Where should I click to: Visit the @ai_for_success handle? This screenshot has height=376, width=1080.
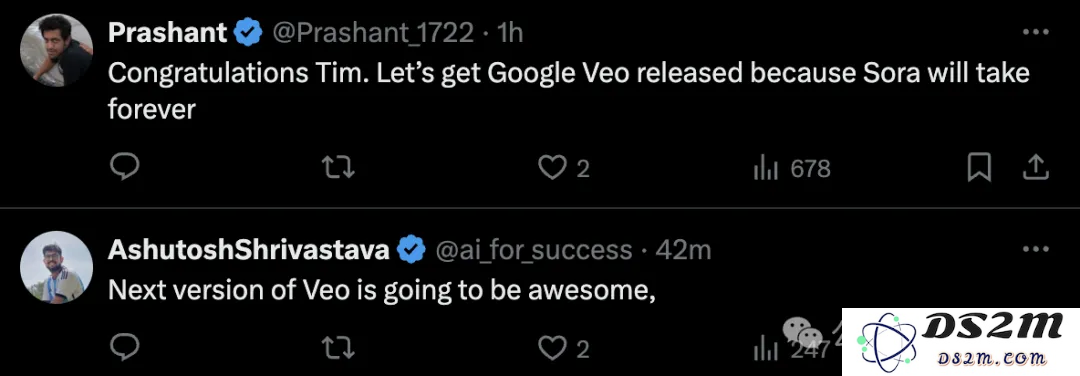pyautogui.click(x=534, y=250)
